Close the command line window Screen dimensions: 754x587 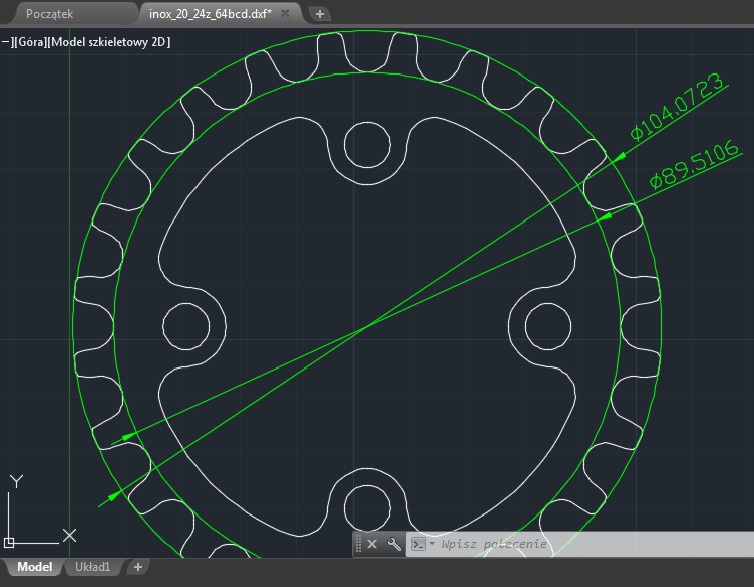click(x=372, y=544)
